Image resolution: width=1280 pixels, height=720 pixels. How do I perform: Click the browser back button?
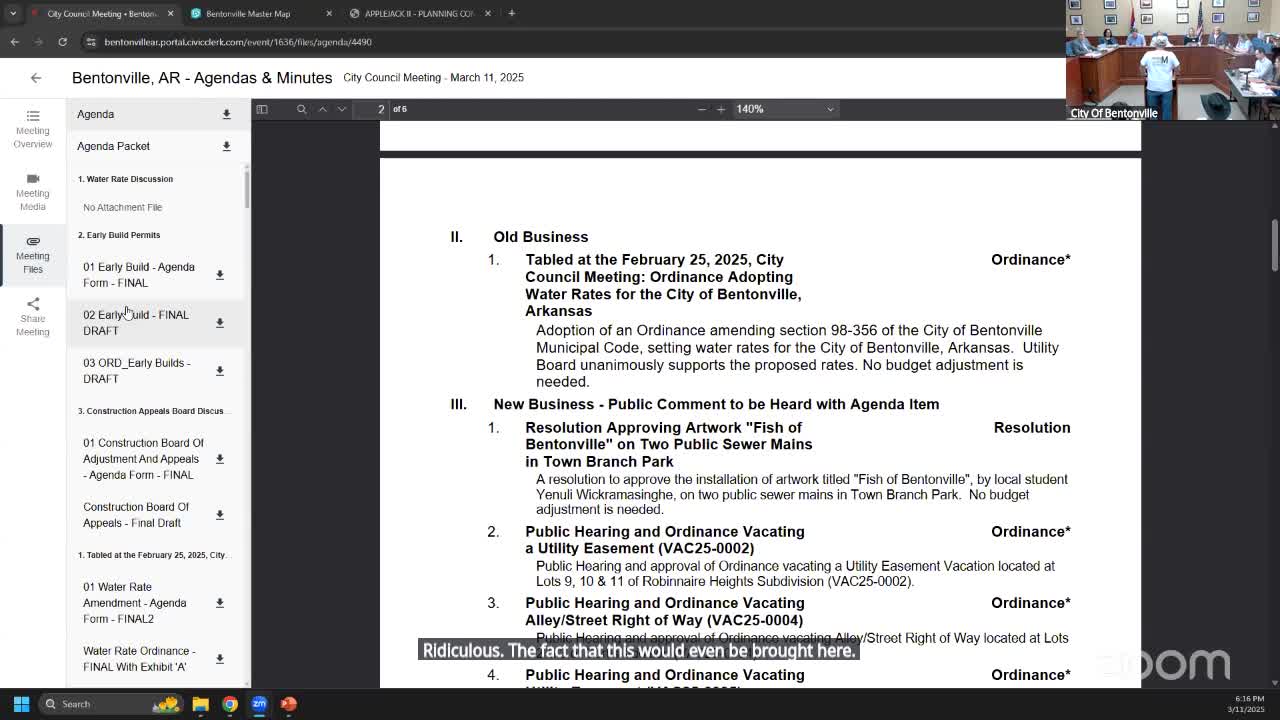(x=15, y=42)
